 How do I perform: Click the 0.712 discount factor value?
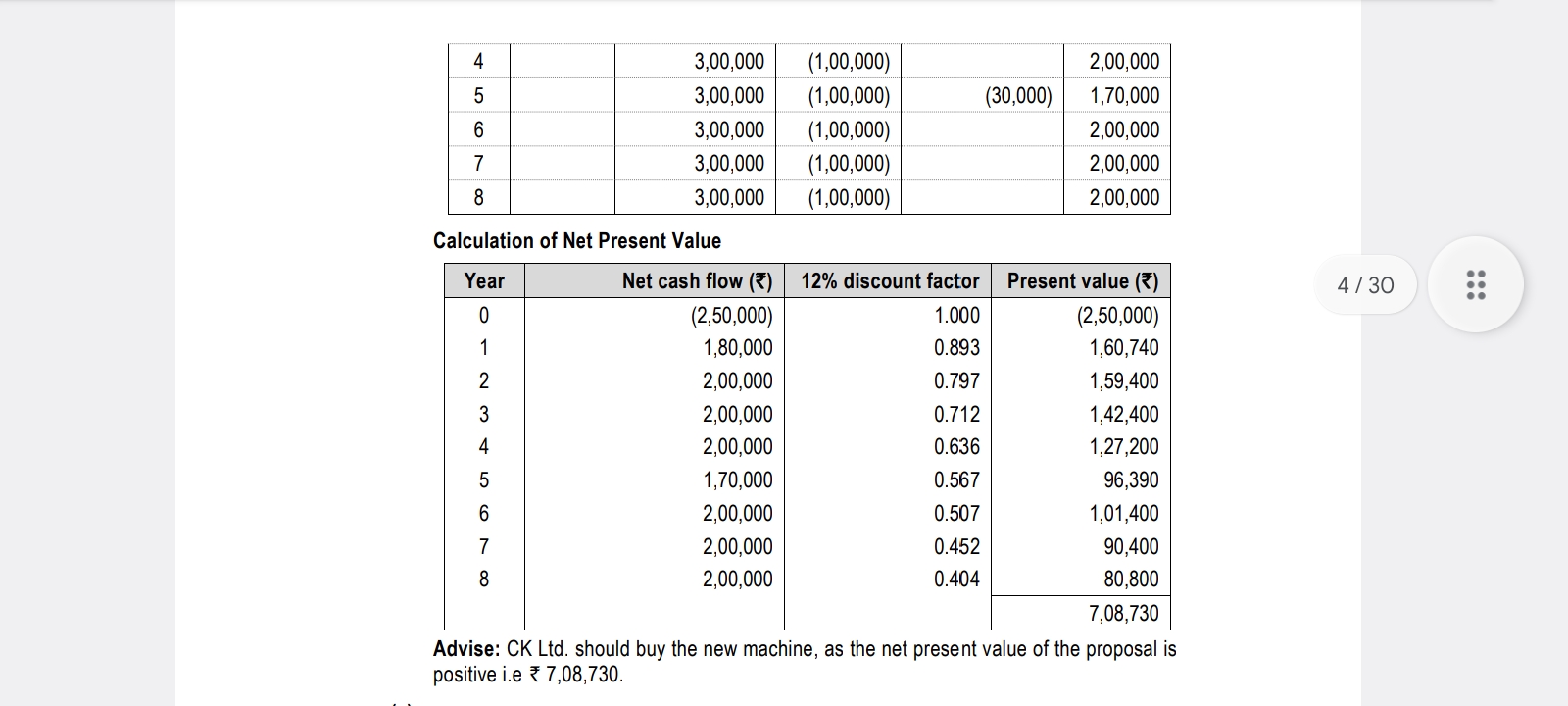point(956,415)
